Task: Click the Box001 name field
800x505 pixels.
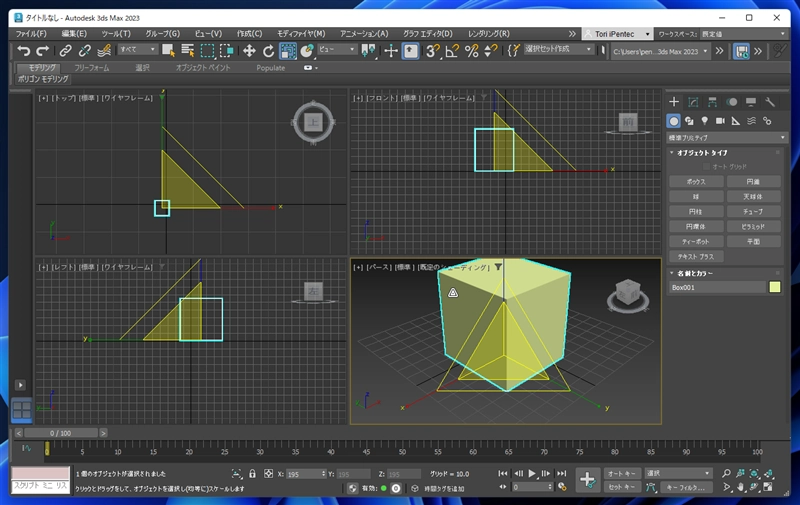Action: pos(717,287)
